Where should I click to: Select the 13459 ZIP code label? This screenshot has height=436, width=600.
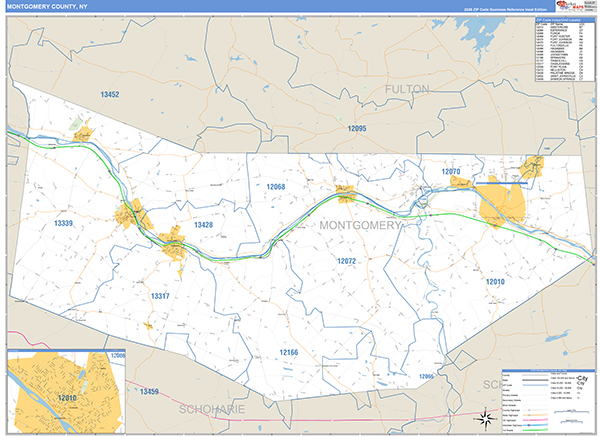coord(149,392)
